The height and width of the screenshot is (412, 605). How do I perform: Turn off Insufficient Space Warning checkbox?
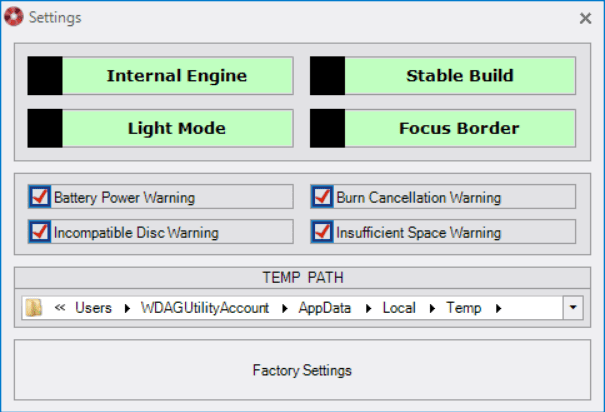[x=322, y=232]
